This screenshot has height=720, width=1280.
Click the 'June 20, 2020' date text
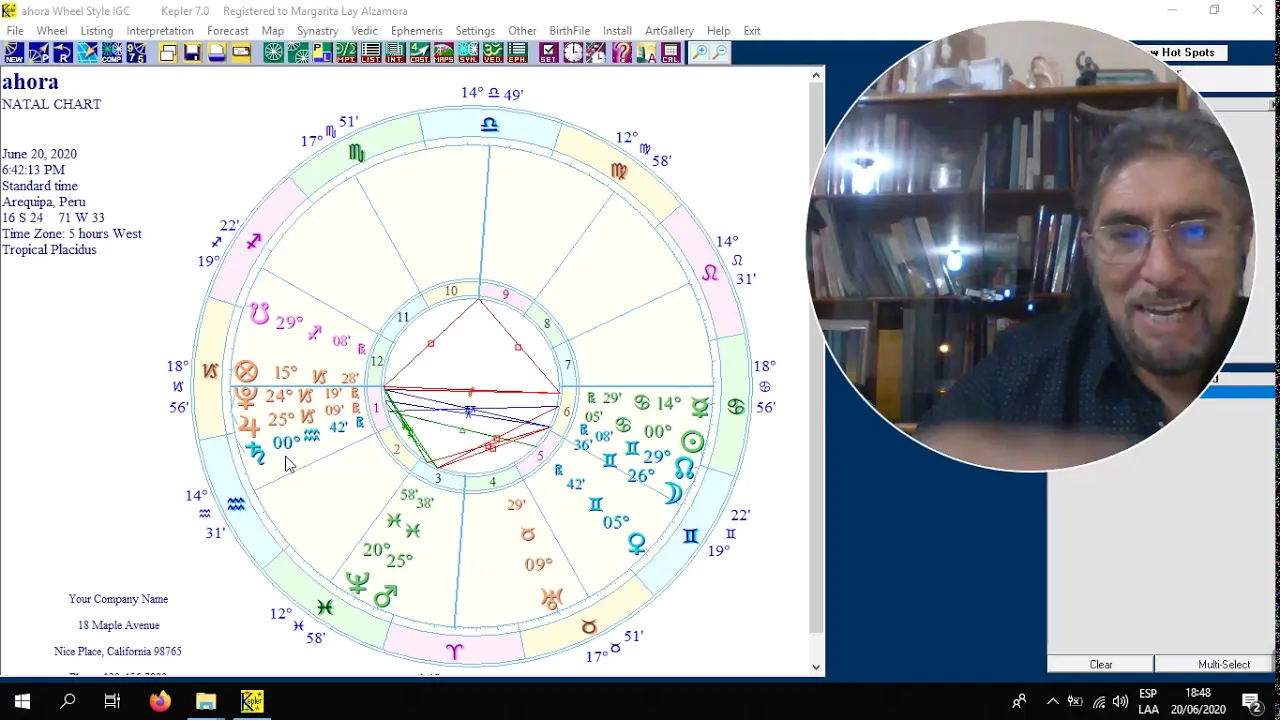[39, 154]
